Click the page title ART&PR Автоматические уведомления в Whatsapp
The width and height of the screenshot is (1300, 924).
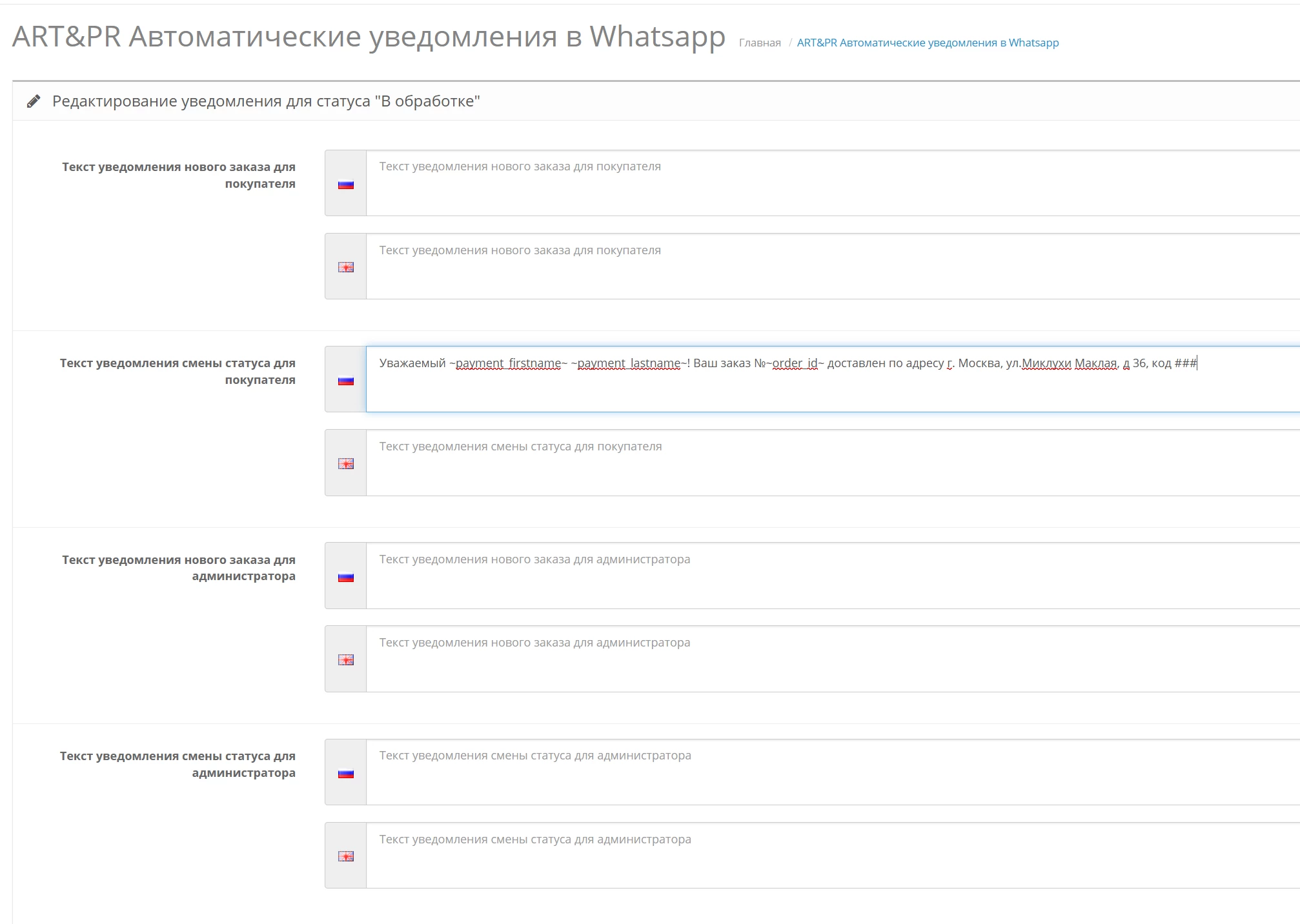click(369, 37)
